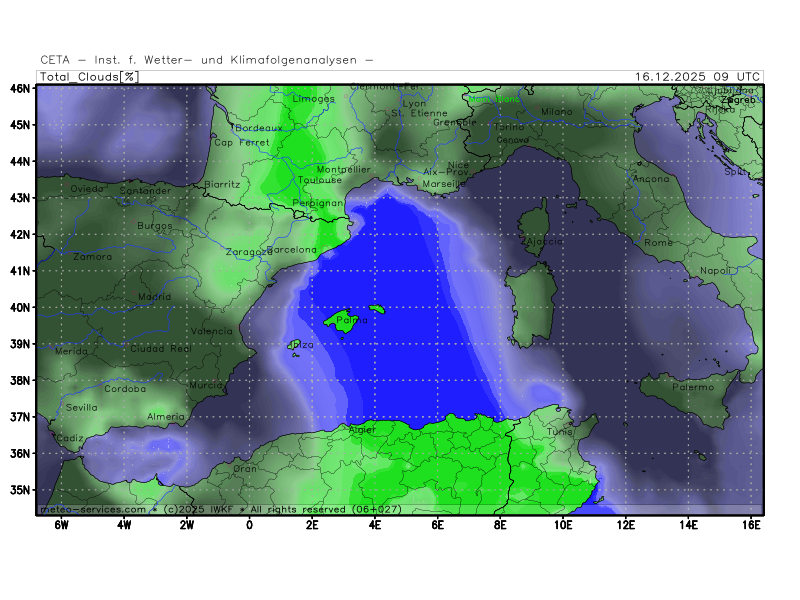
Task: Click the 10E longitude axis label
Action: coord(563,523)
